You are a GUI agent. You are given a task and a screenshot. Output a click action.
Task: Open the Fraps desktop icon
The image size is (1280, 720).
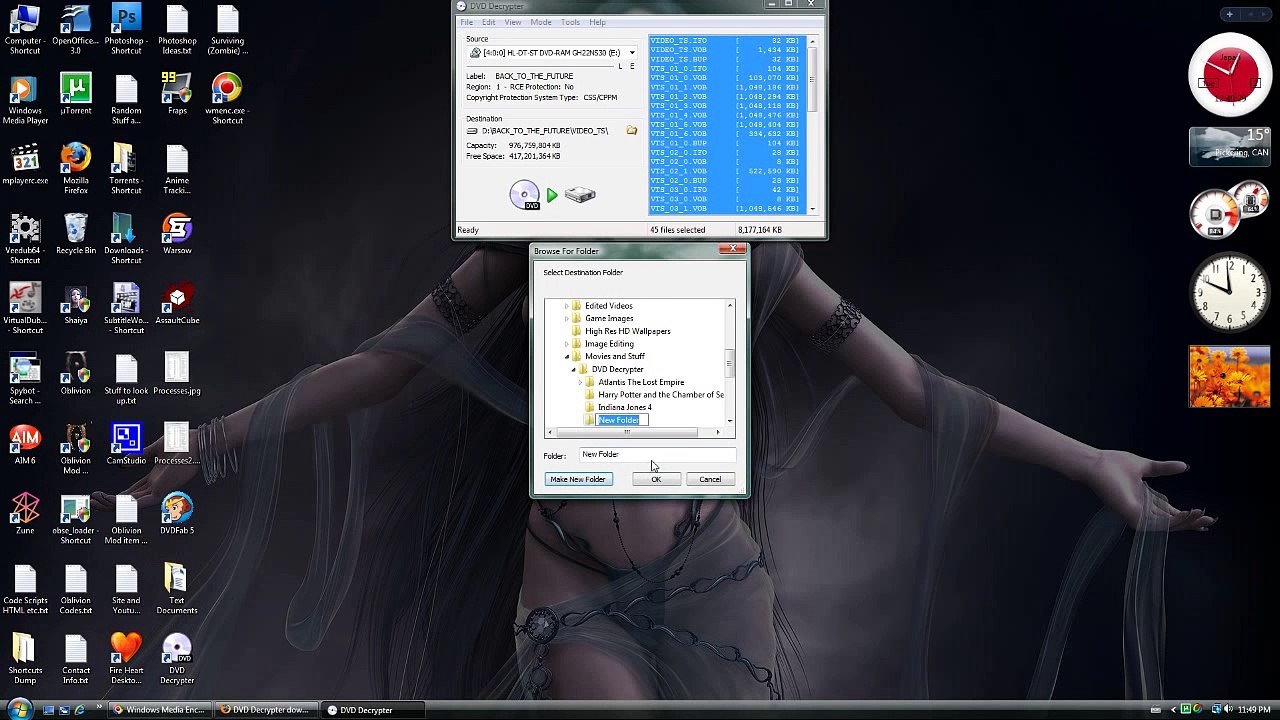pyautogui.click(x=177, y=95)
